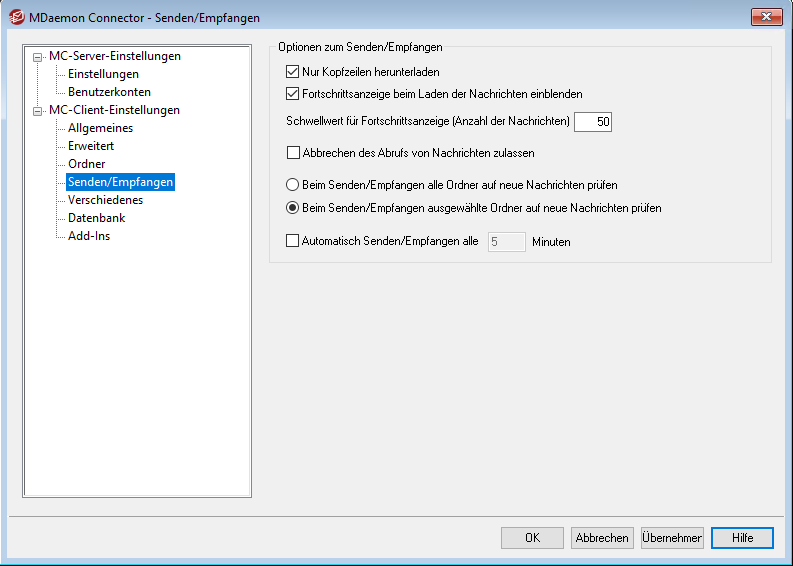The height and width of the screenshot is (566, 793).
Task: Select radio option to check alle Ordner
Action: coord(293,185)
